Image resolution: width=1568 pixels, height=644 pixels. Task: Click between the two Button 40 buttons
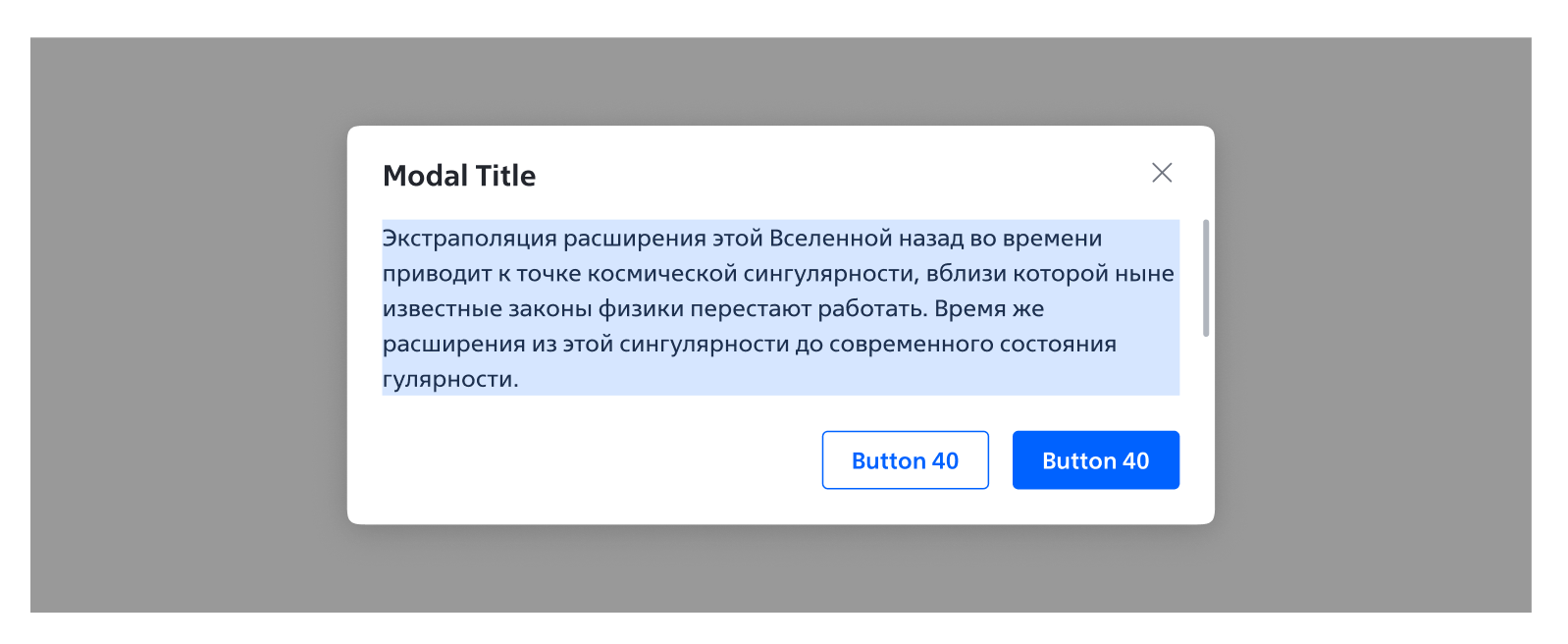click(x=1000, y=459)
